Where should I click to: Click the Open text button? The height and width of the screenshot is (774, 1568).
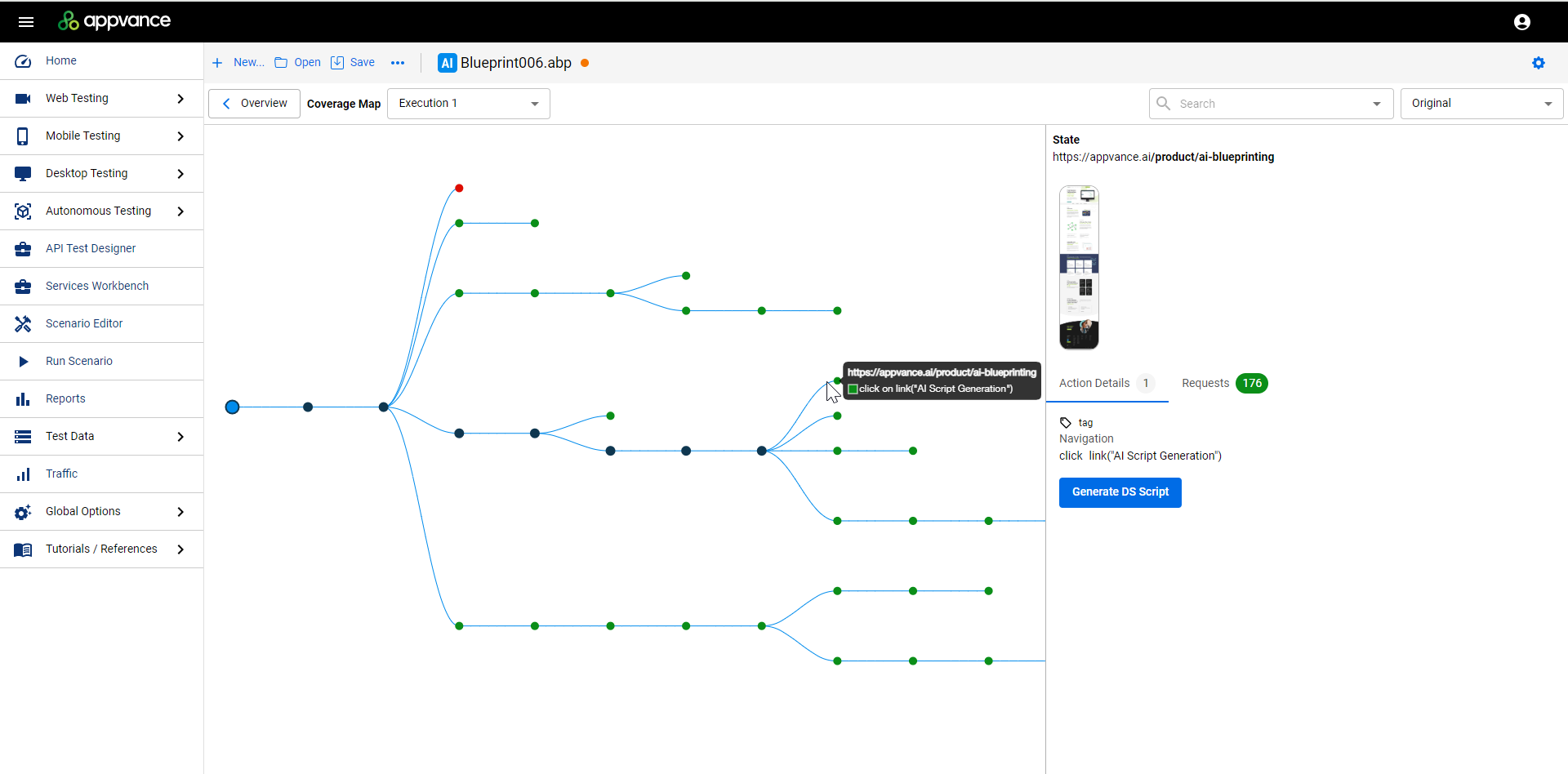tap(307, 63)
